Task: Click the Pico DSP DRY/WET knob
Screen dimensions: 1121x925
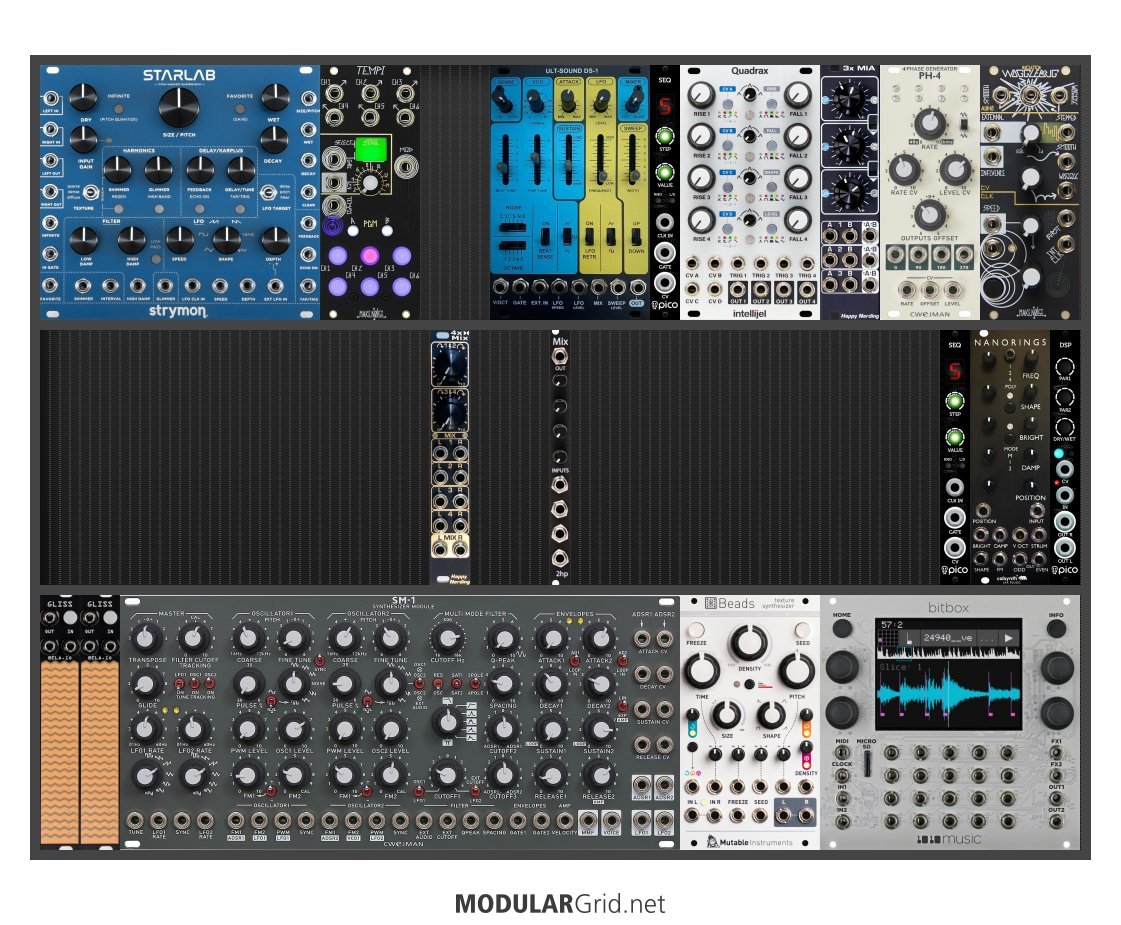Action: pos(1065,427)
